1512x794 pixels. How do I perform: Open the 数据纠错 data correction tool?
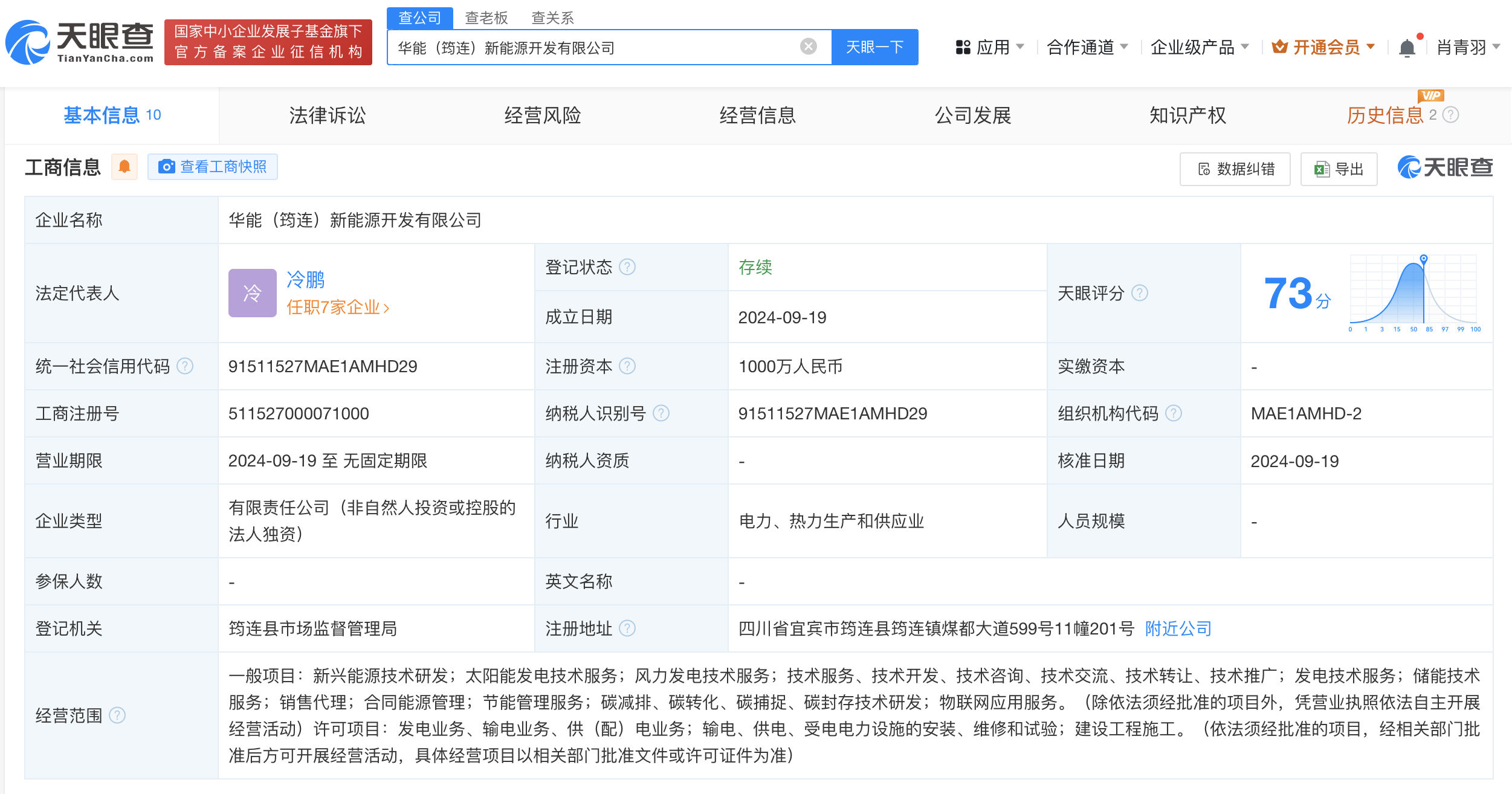pyautogui.click(x=1235, y=169)
